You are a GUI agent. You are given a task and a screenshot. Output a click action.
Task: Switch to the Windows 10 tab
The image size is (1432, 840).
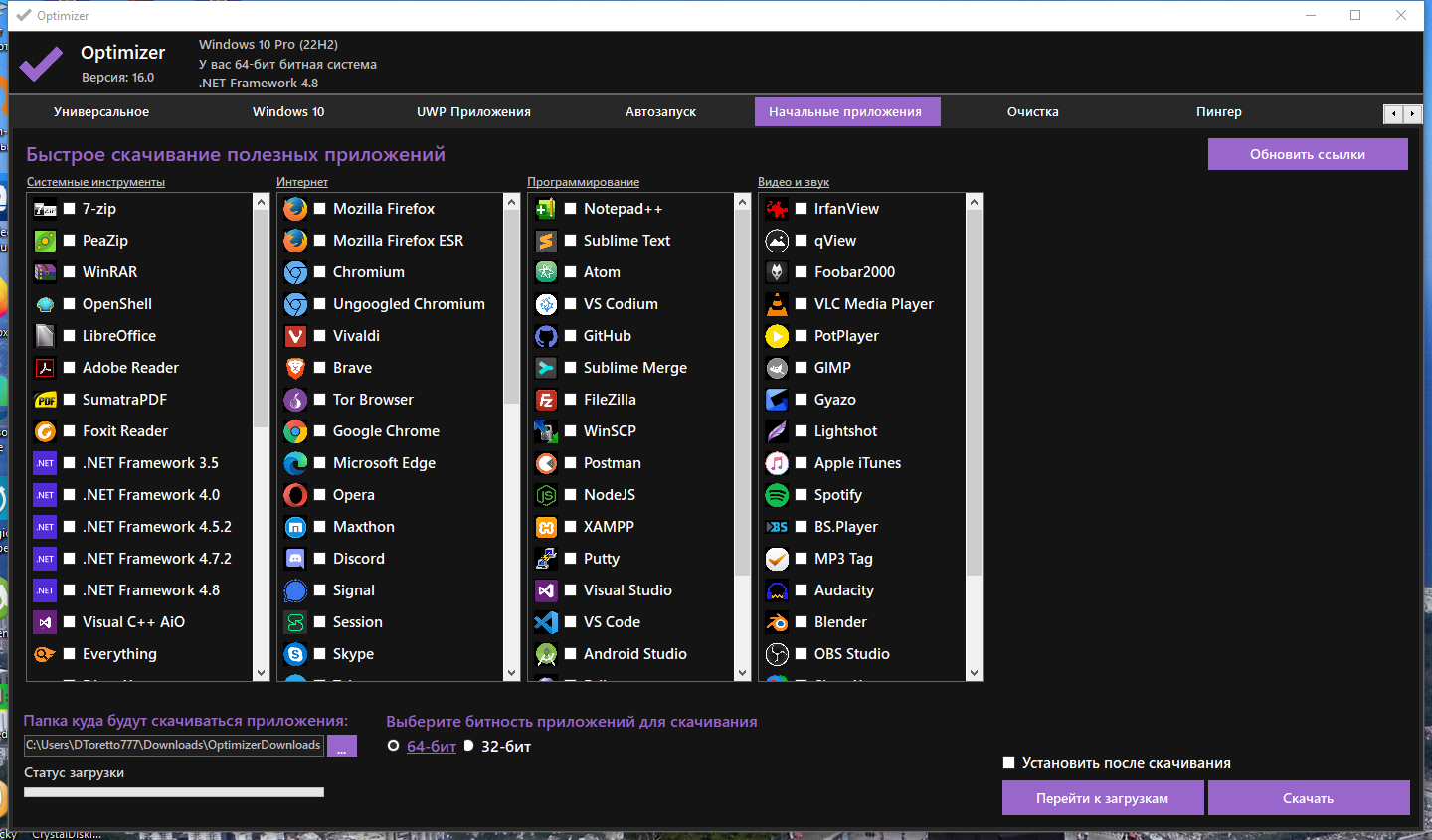pyautogui.click(x=288, y=112)
